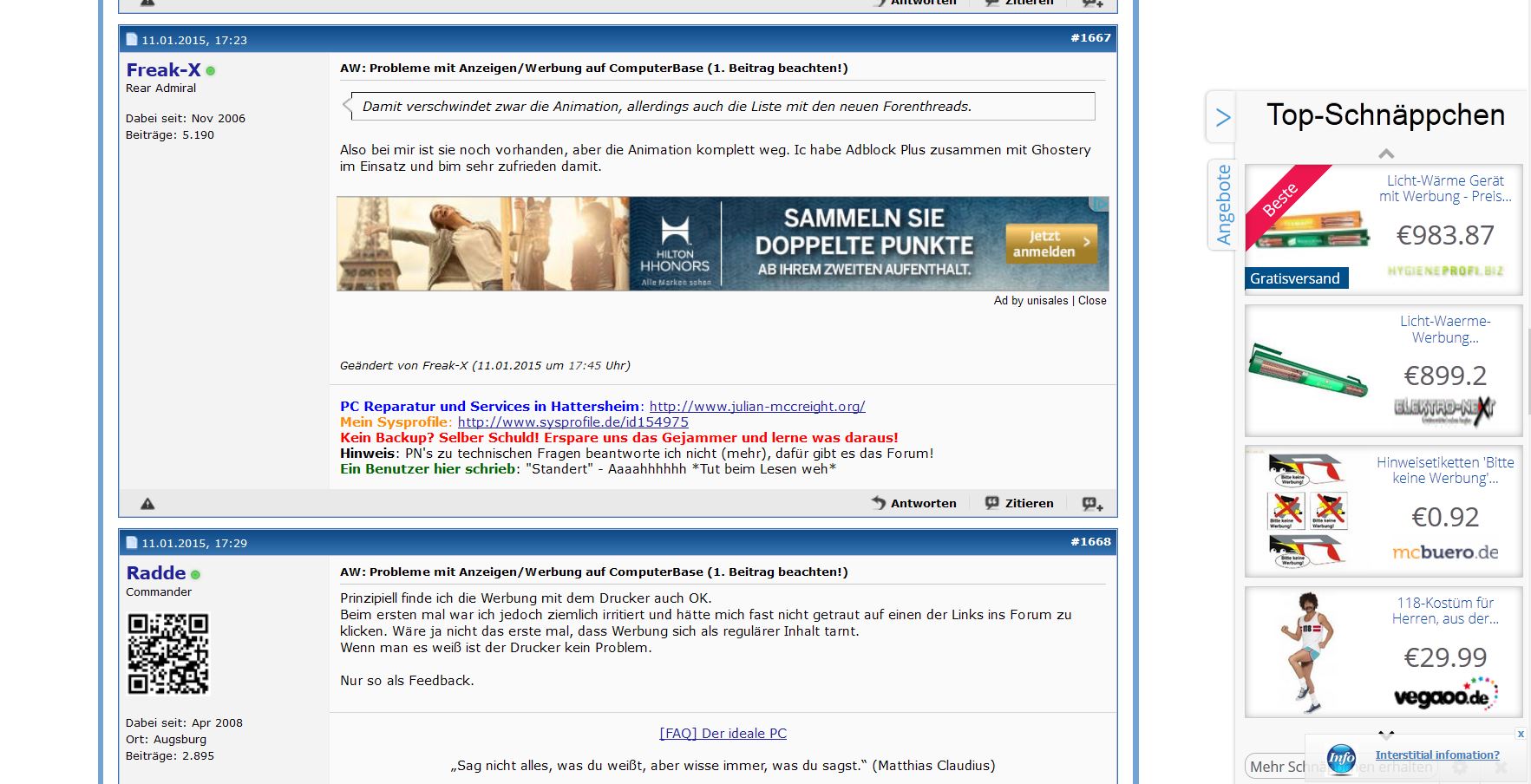Image resolution: width=1531 pixels, height=784 pixels.
Task: Open AdChoices icon on Hilton banner
Action: click(x=1099, y=204)
